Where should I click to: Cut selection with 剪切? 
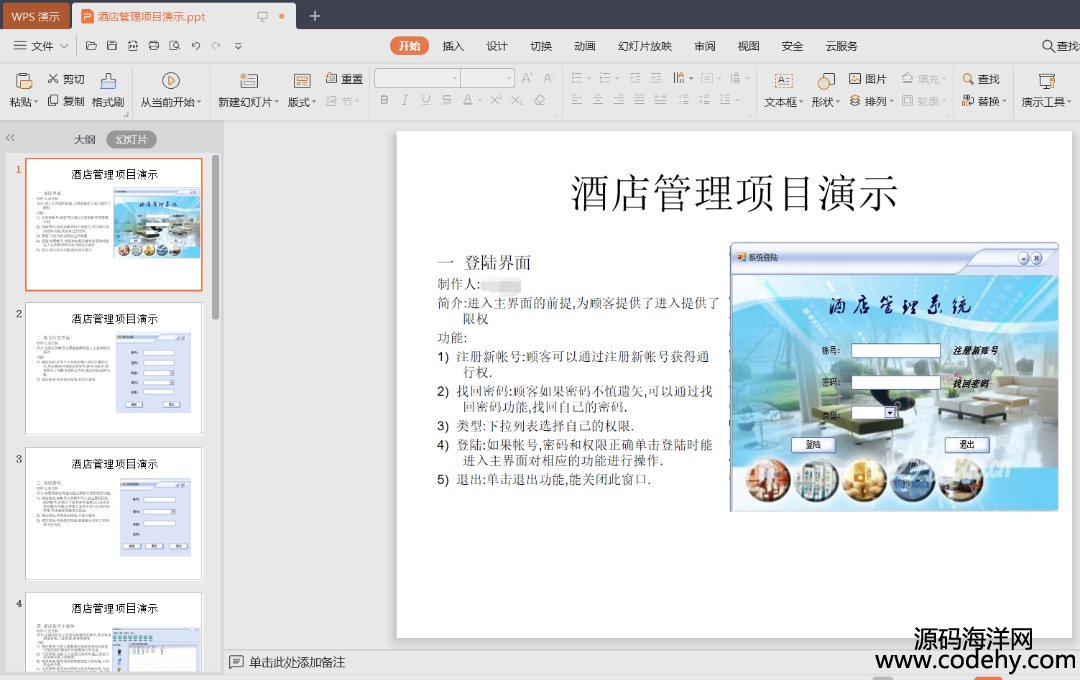click(66, 79)
